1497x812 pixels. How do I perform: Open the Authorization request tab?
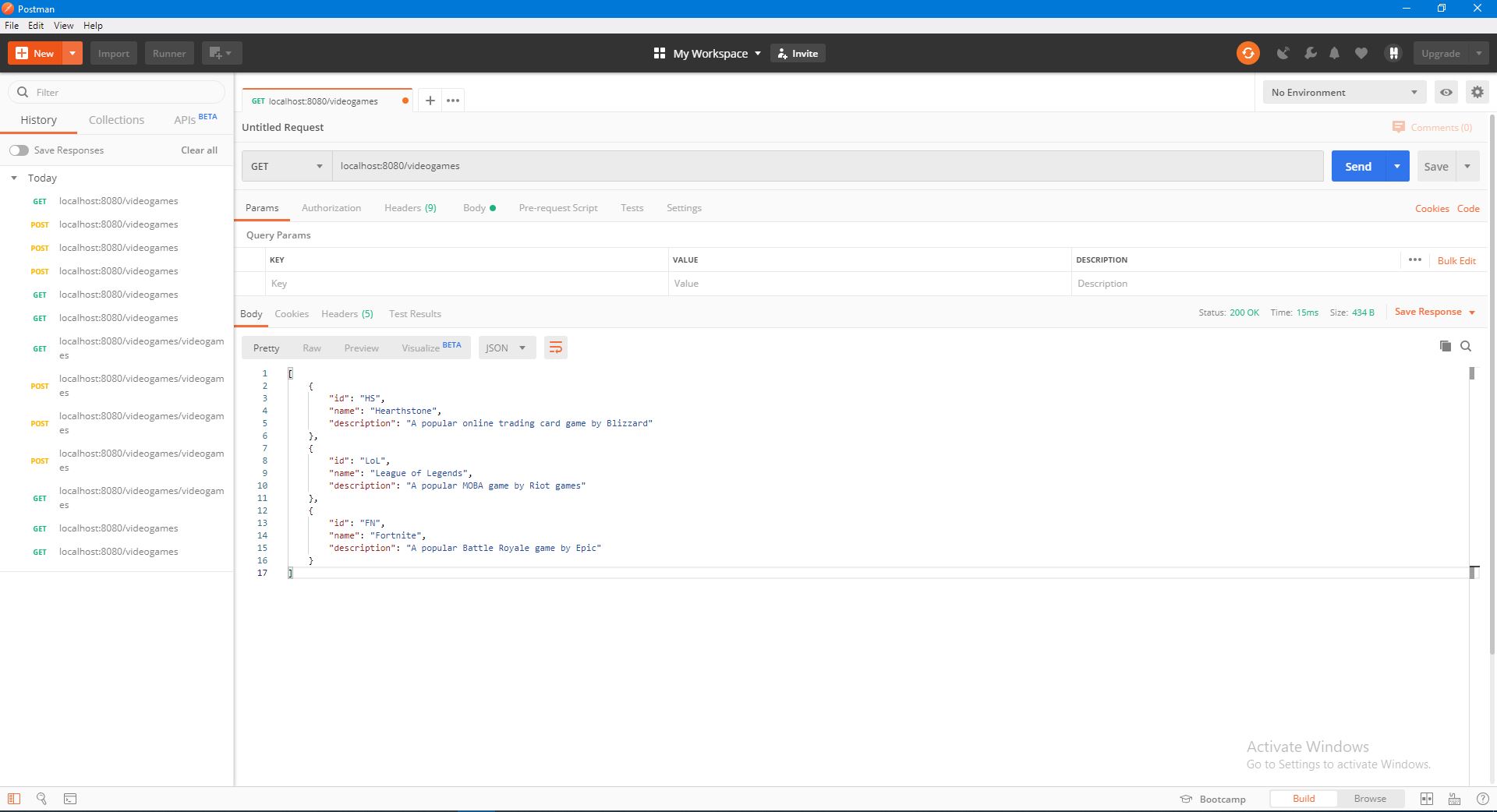pos(331,208)
